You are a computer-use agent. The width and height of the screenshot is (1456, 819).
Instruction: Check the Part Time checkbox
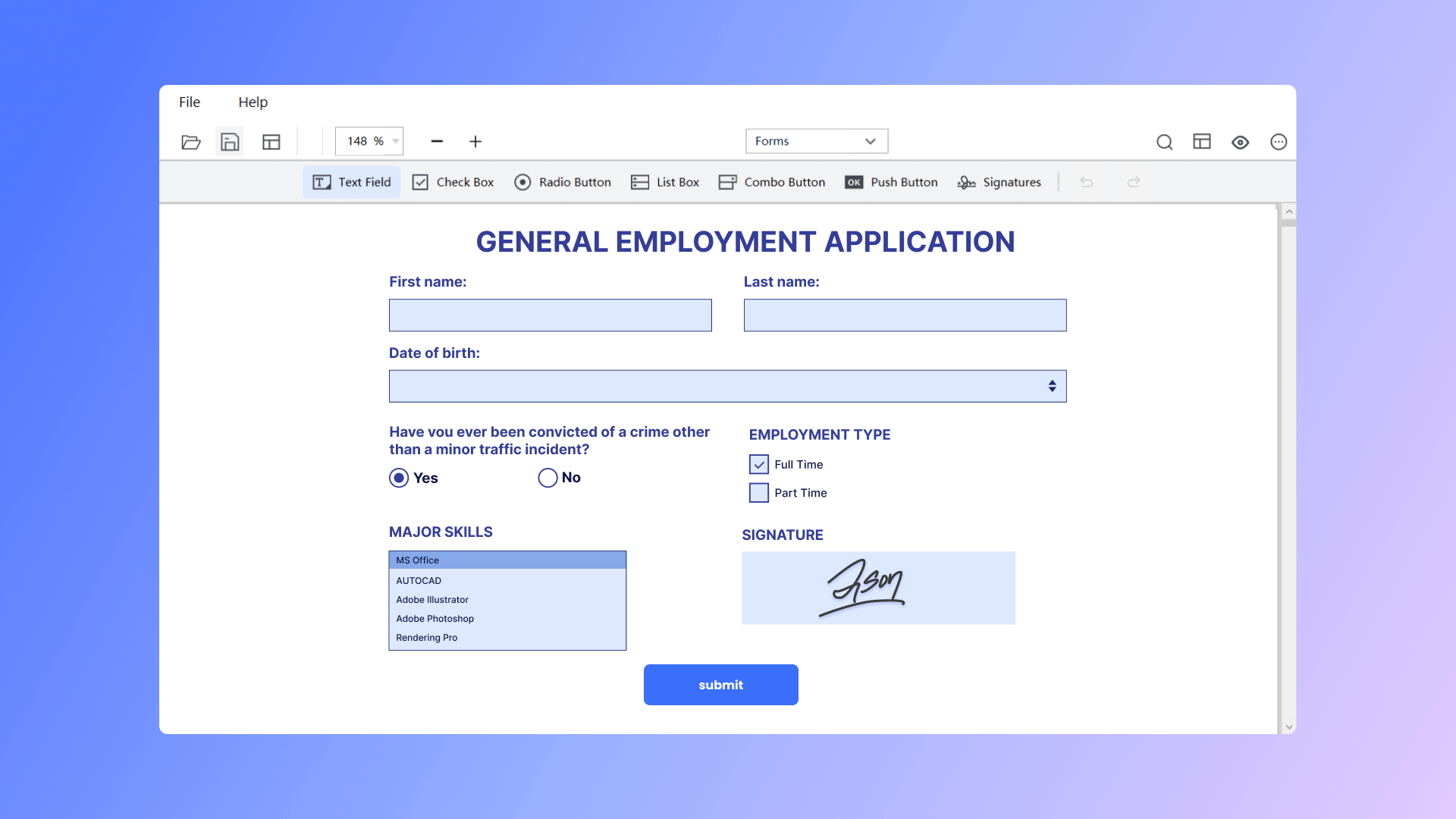point(758,492)
